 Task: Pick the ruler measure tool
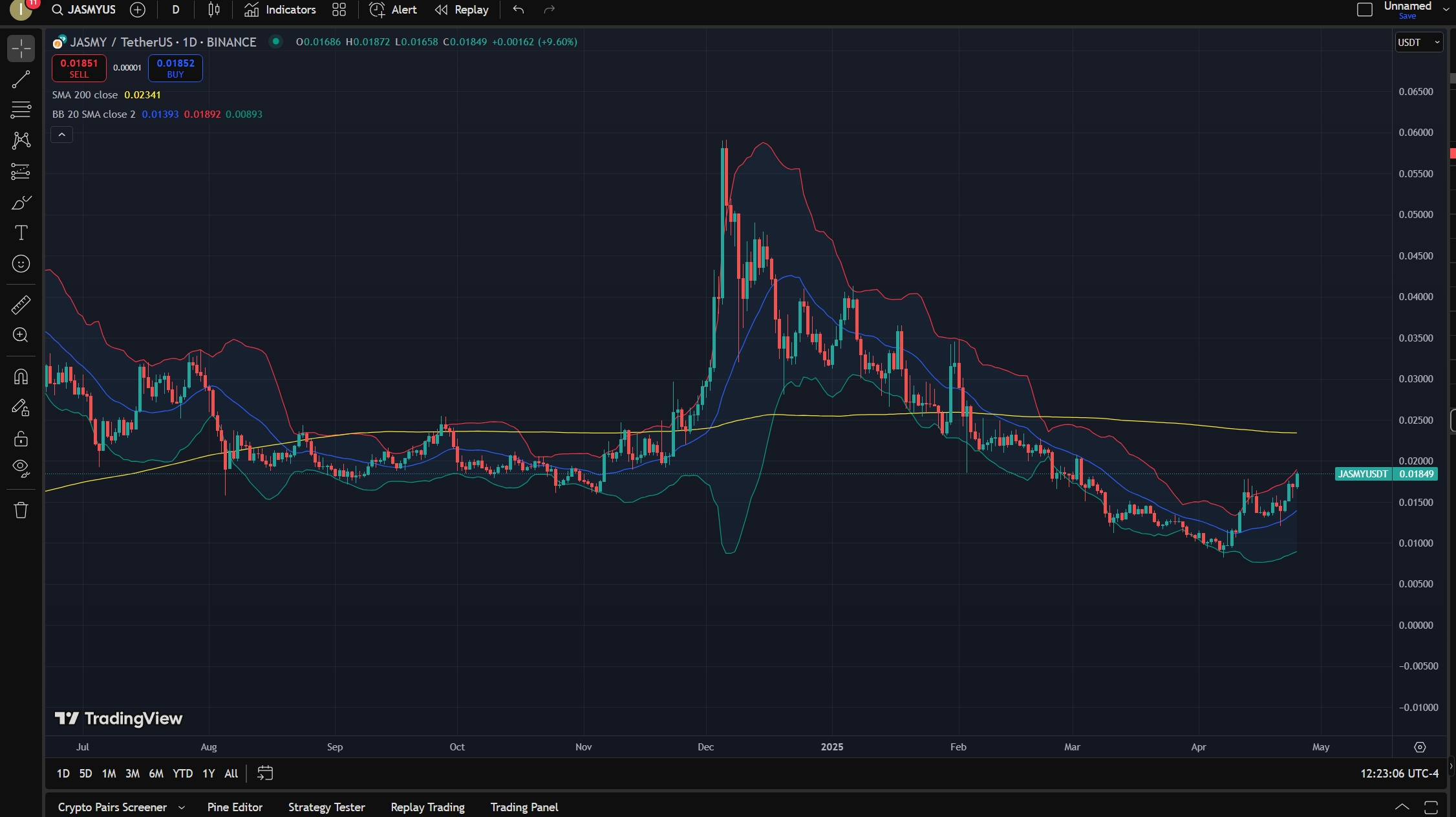[x=21, y=305]
